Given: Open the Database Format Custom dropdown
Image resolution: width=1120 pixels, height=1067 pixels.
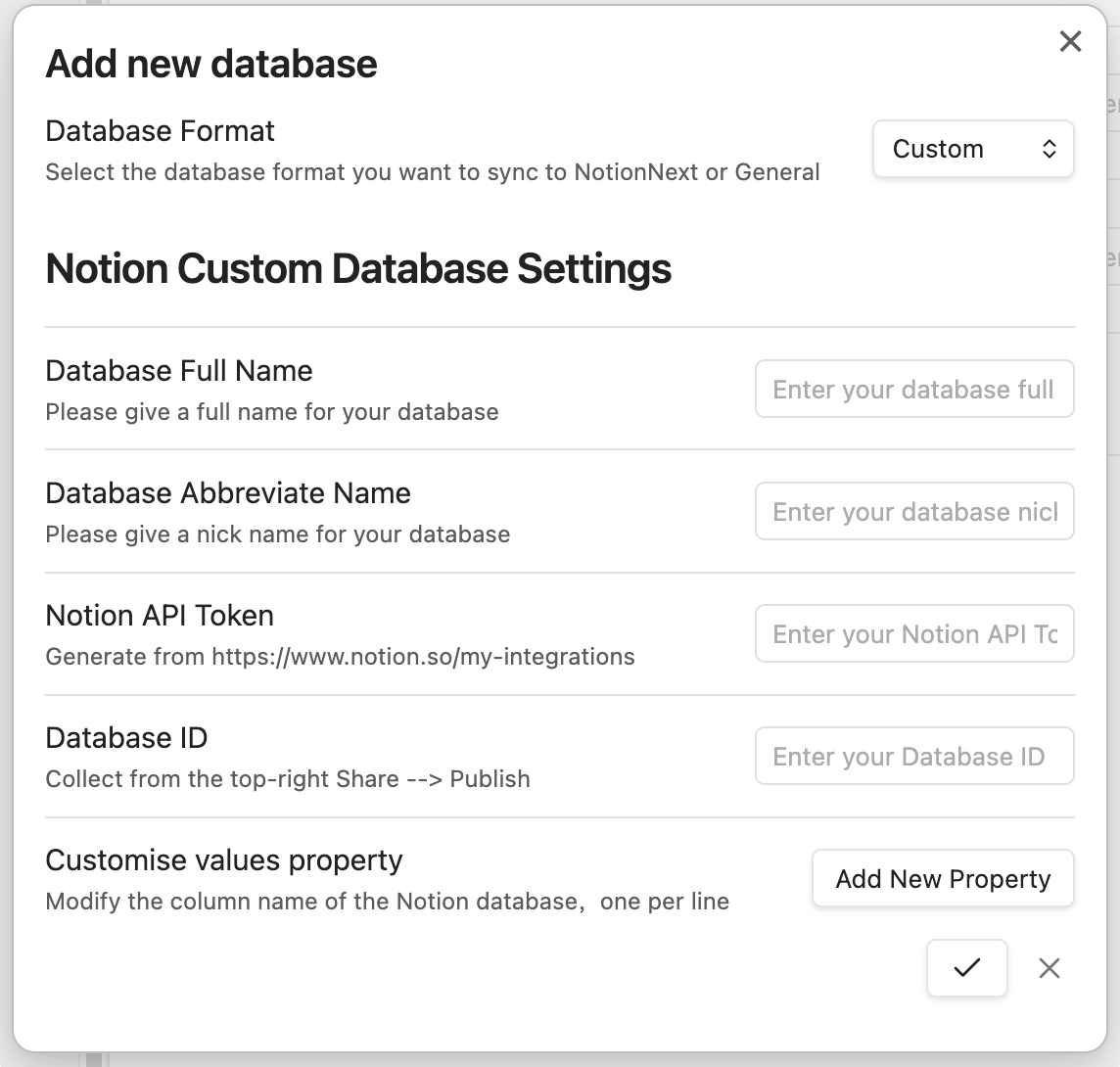Looking at the screenshot, I should pyautogui.click(x=972, y=149).
